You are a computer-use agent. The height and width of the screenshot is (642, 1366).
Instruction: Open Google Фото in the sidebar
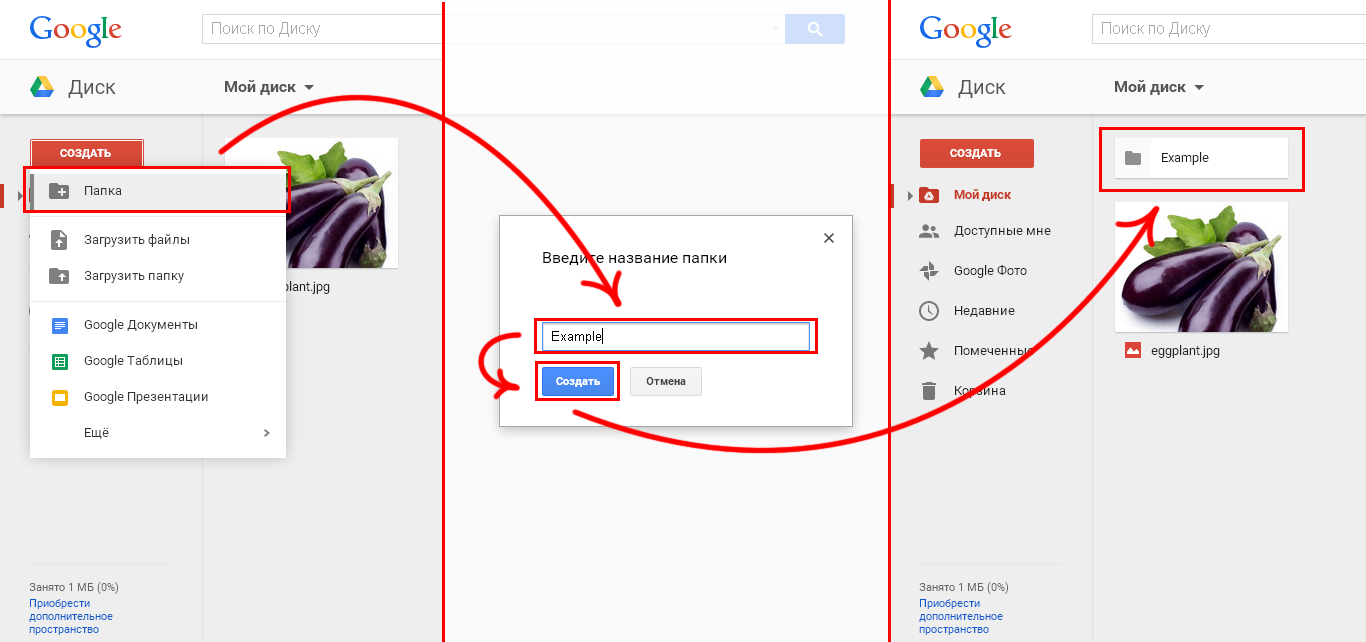(x=990, y=271)
